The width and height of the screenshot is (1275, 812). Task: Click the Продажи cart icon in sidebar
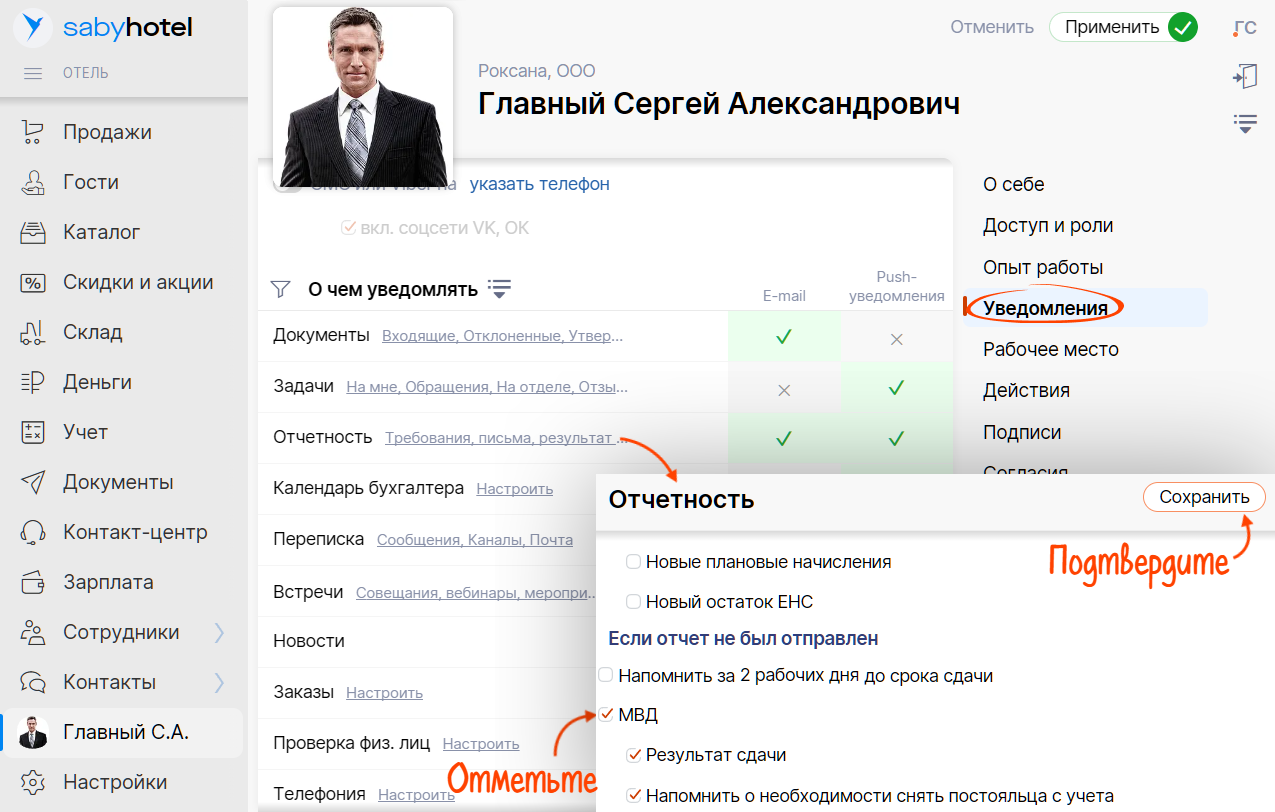(32, 132)
